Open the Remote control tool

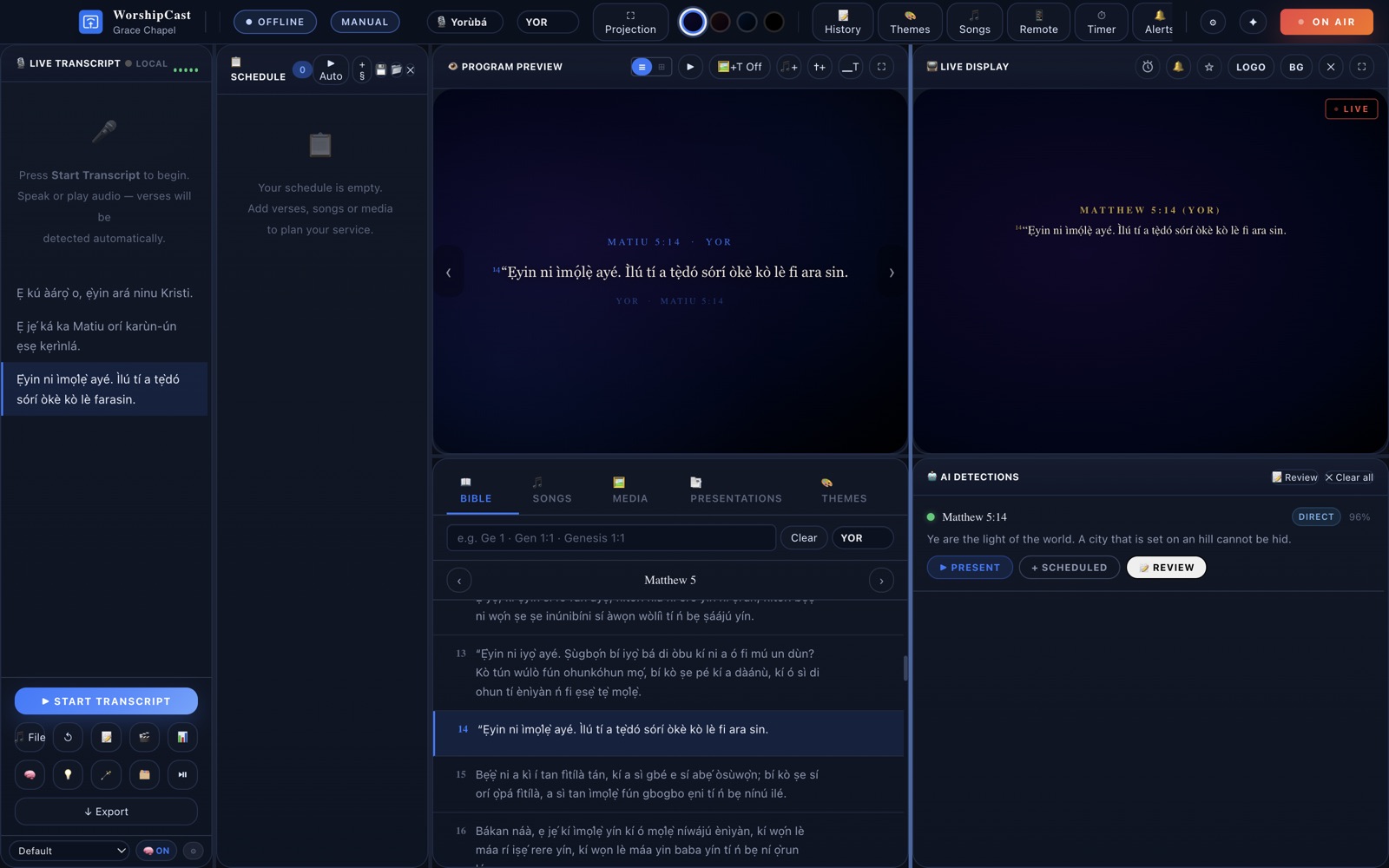(1038, 22)
